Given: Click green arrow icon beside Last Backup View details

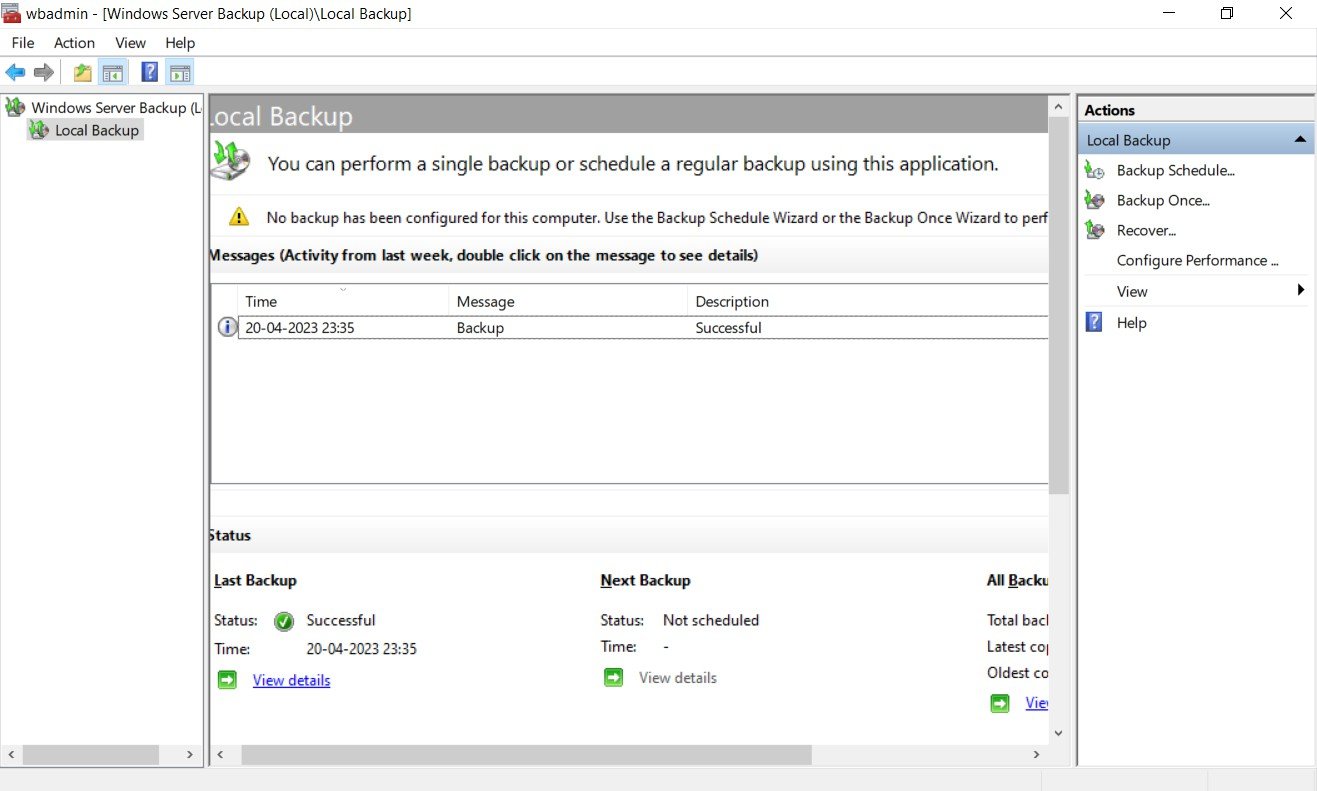Looking at the screenshot, I should coord(227,680).
